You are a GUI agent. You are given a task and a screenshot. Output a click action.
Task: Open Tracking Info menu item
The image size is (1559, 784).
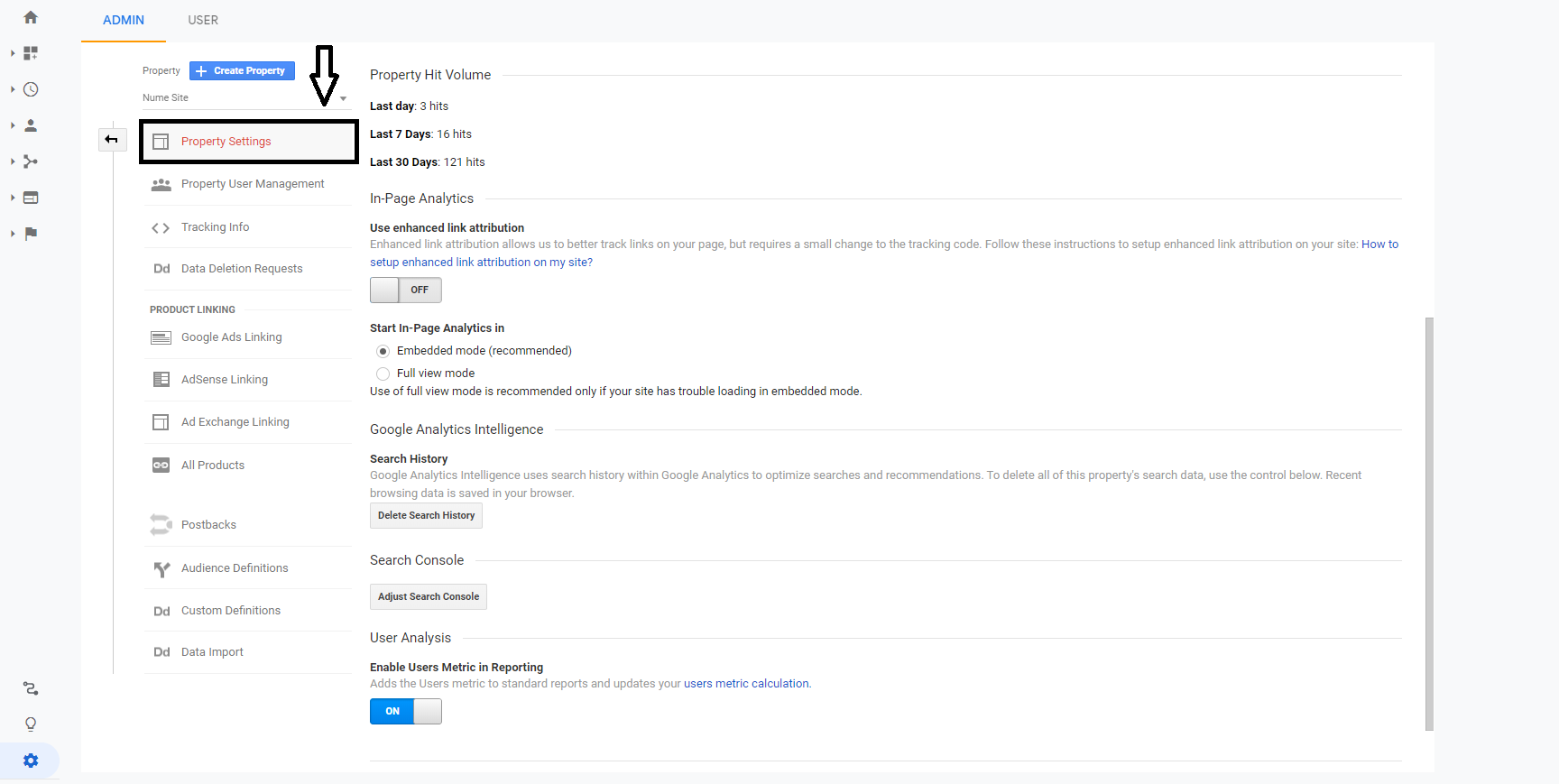[x=215, y=227]
